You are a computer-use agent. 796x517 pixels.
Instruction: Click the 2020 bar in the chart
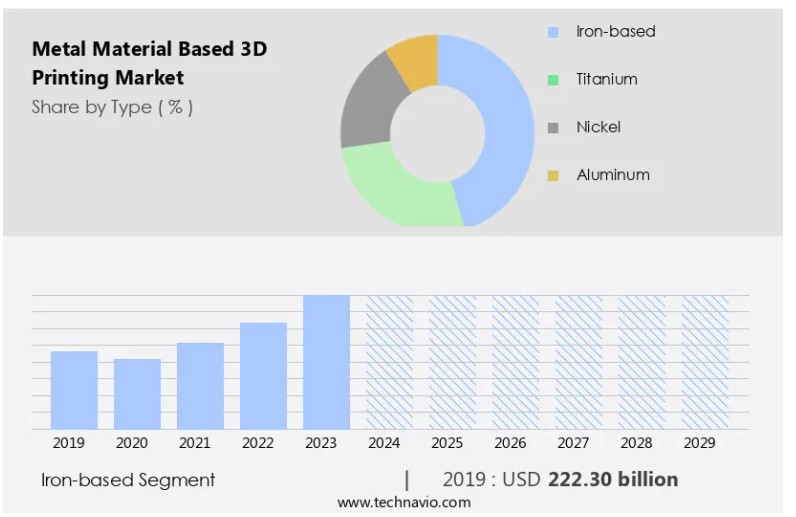click(137, 394)
